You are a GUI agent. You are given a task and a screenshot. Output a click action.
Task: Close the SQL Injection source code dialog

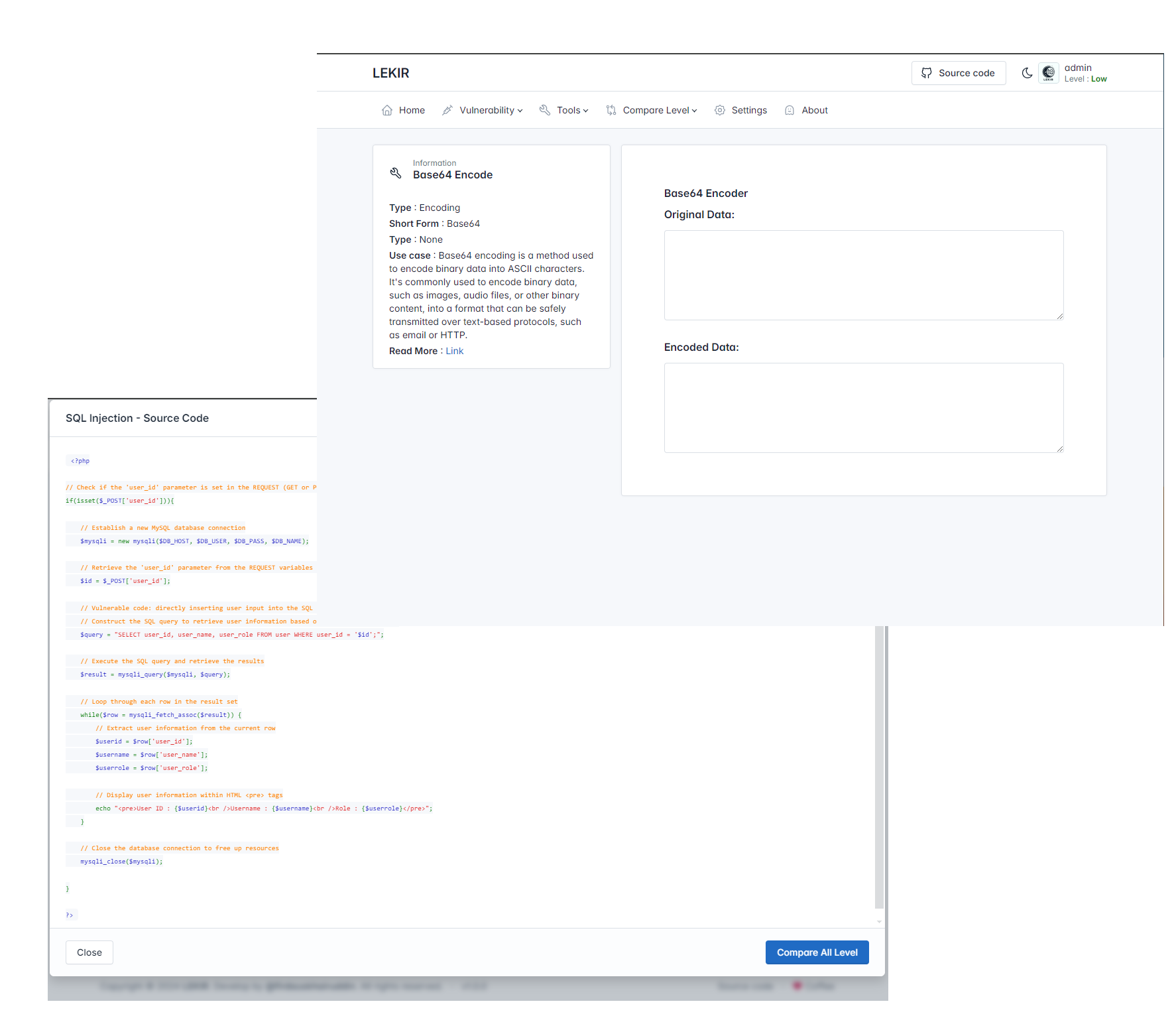(89, 952)
